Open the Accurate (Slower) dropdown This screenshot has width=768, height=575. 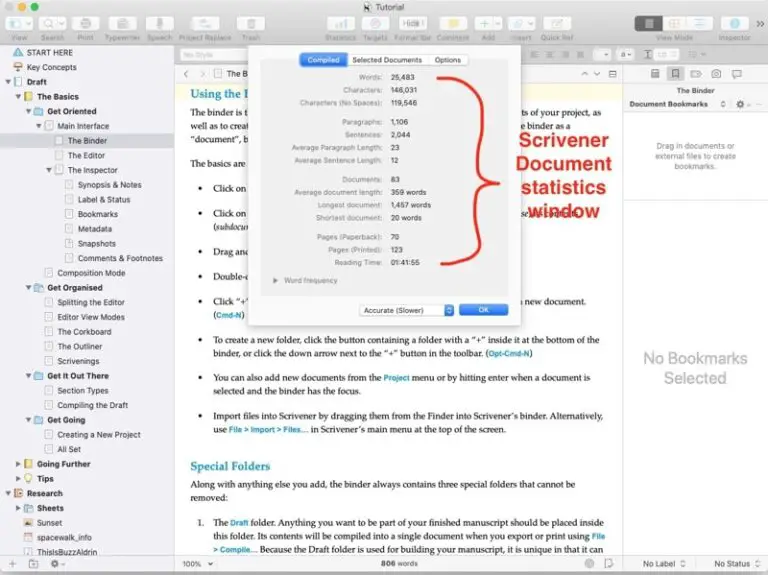[407, 310]
